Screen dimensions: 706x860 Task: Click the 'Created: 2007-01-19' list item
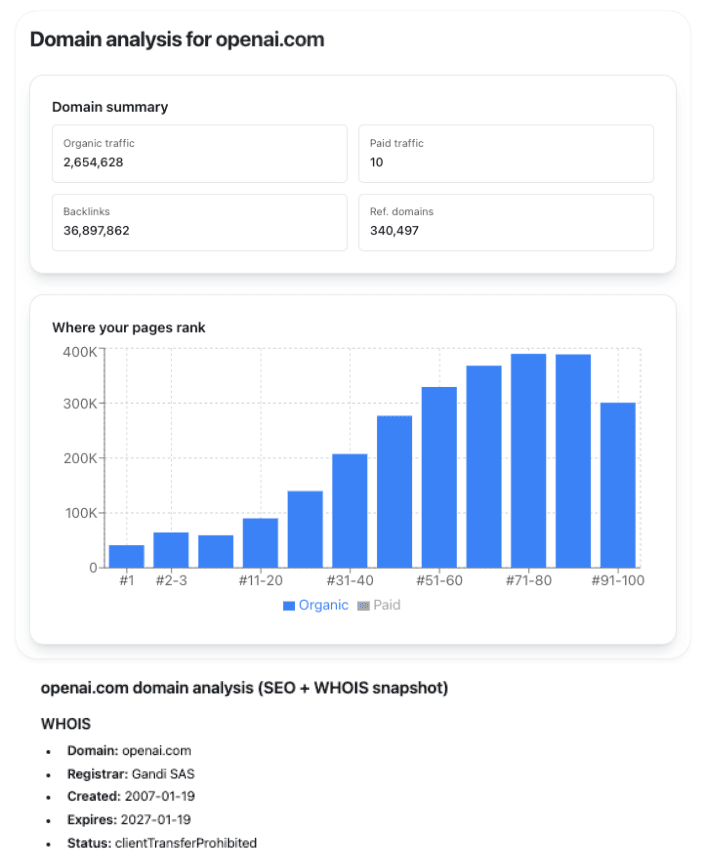tap(131, 796)
